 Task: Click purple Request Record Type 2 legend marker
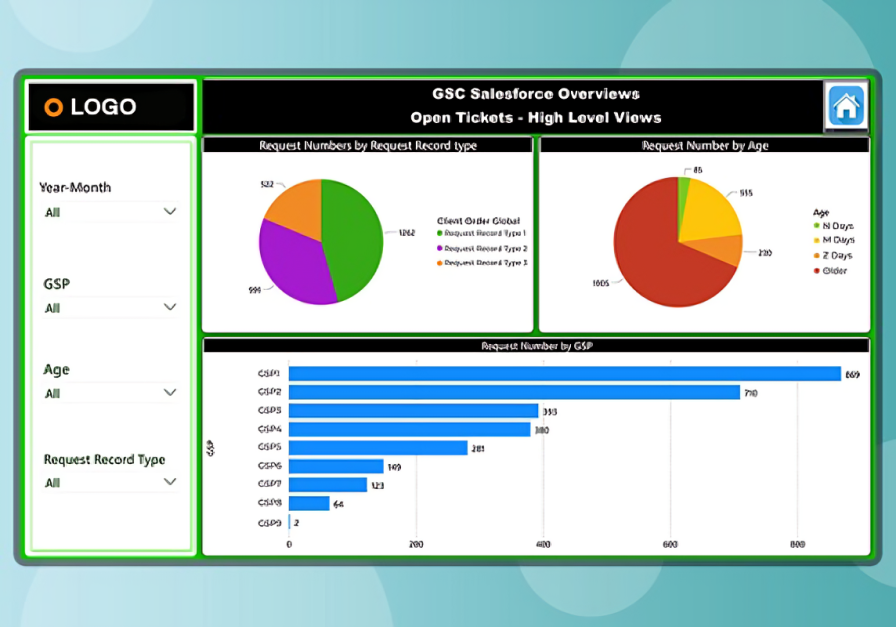[439, 248]
